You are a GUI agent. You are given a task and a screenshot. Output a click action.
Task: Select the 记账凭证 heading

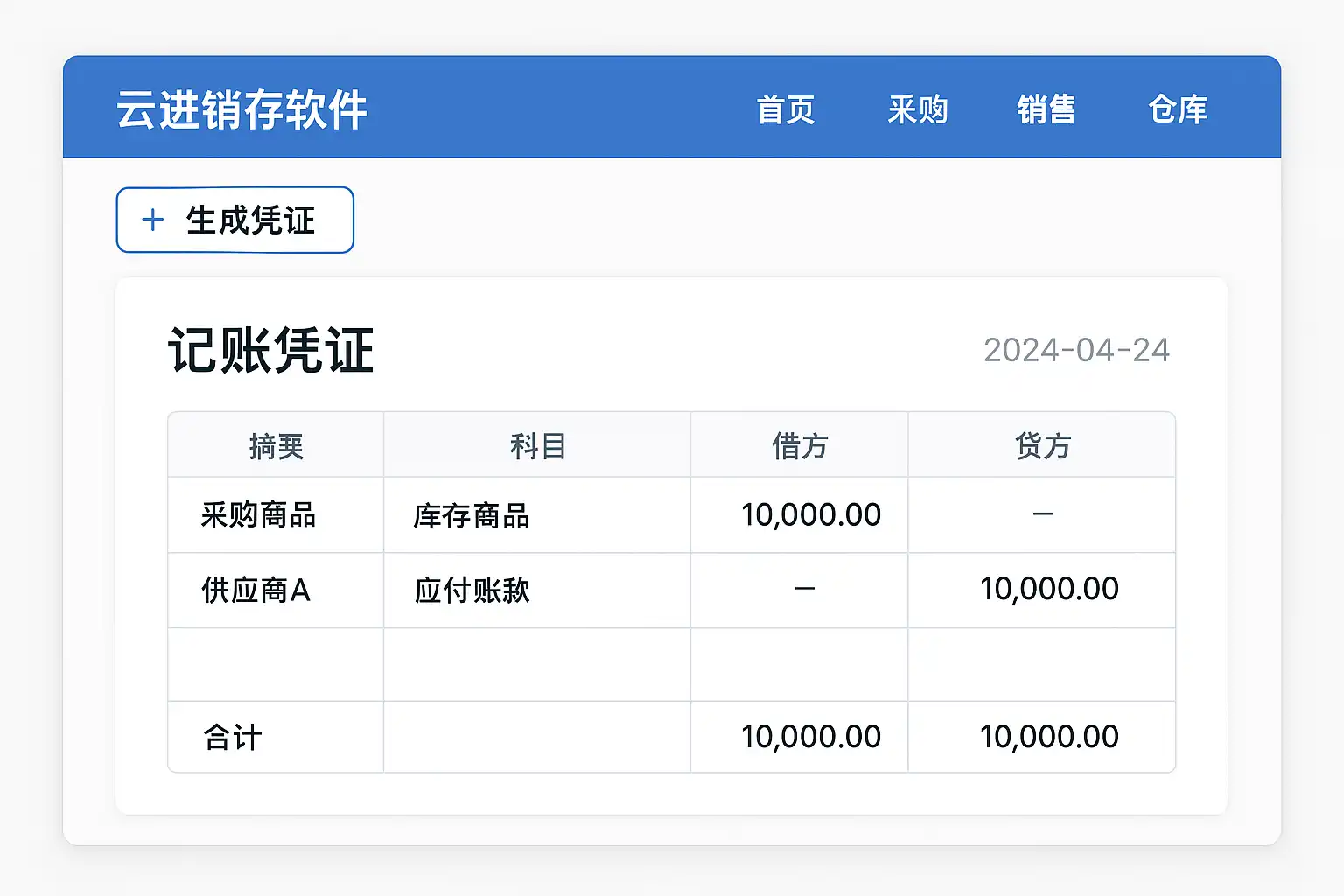point(271,351)
